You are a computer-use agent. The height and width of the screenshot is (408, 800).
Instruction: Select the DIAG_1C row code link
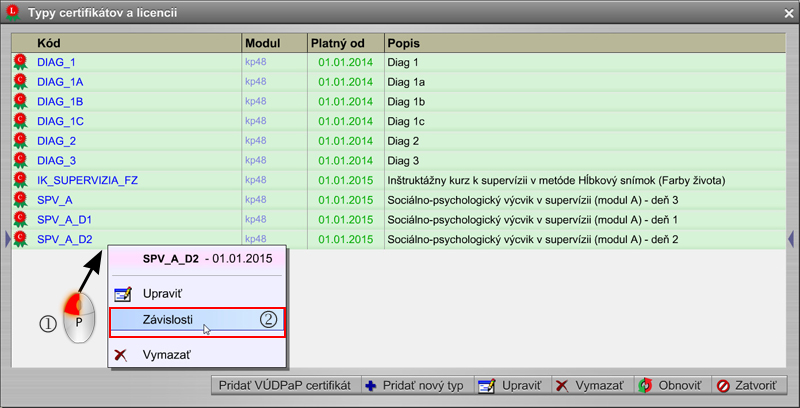60,121
